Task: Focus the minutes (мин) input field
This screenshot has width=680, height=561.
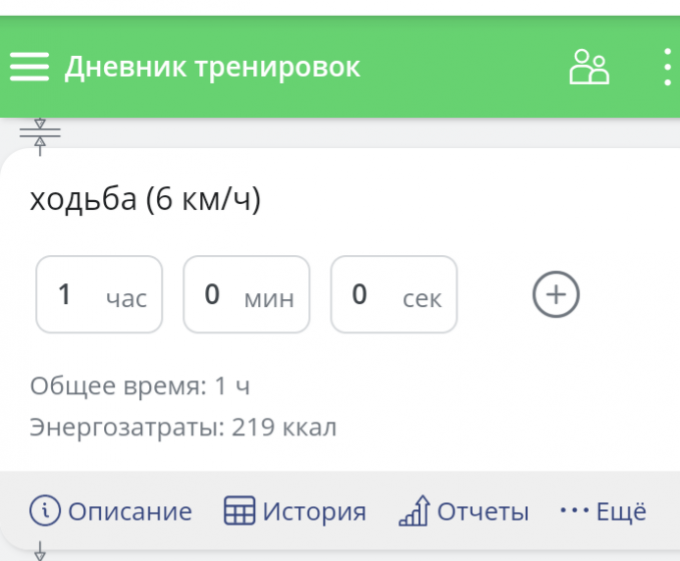Action: point(246,294)
